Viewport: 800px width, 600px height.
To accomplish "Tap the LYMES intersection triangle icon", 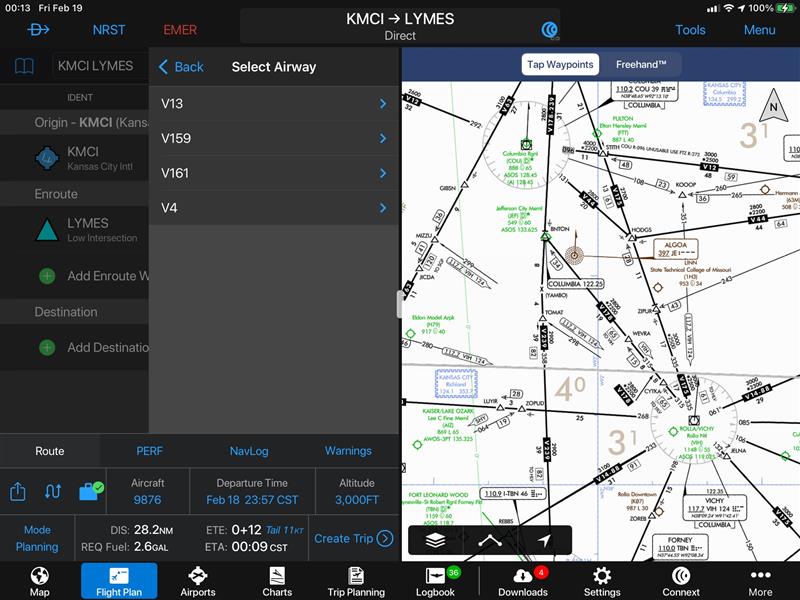I will tap(47, 230).
